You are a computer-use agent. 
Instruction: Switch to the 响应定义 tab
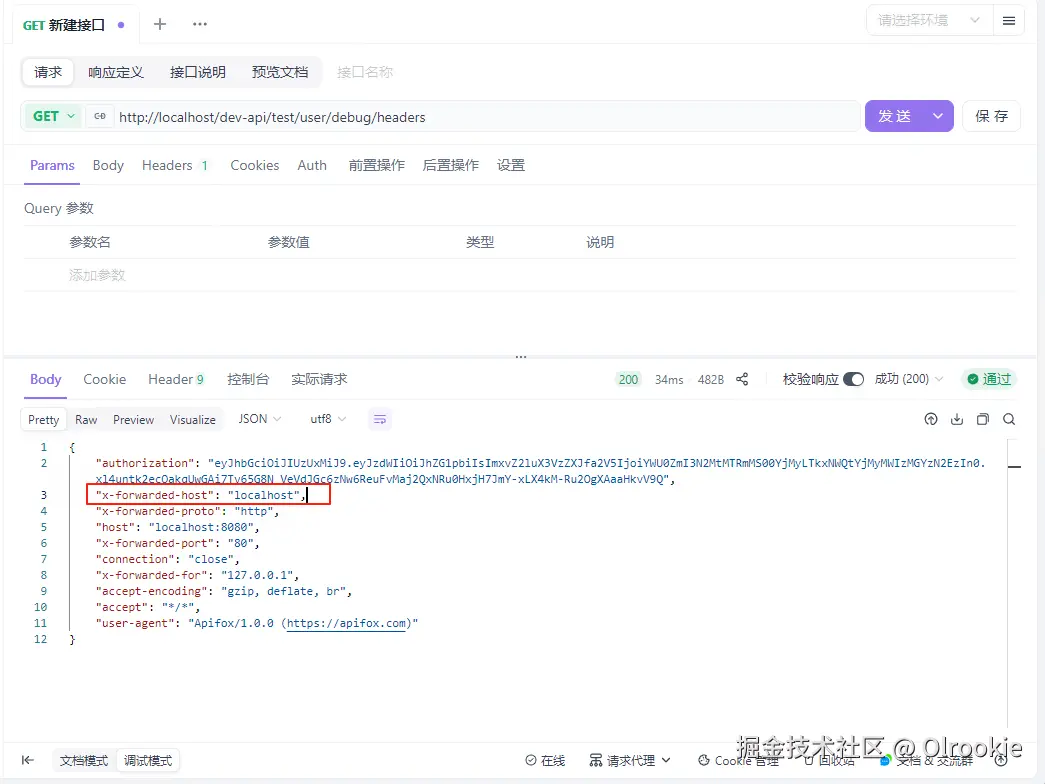[116, 72]
